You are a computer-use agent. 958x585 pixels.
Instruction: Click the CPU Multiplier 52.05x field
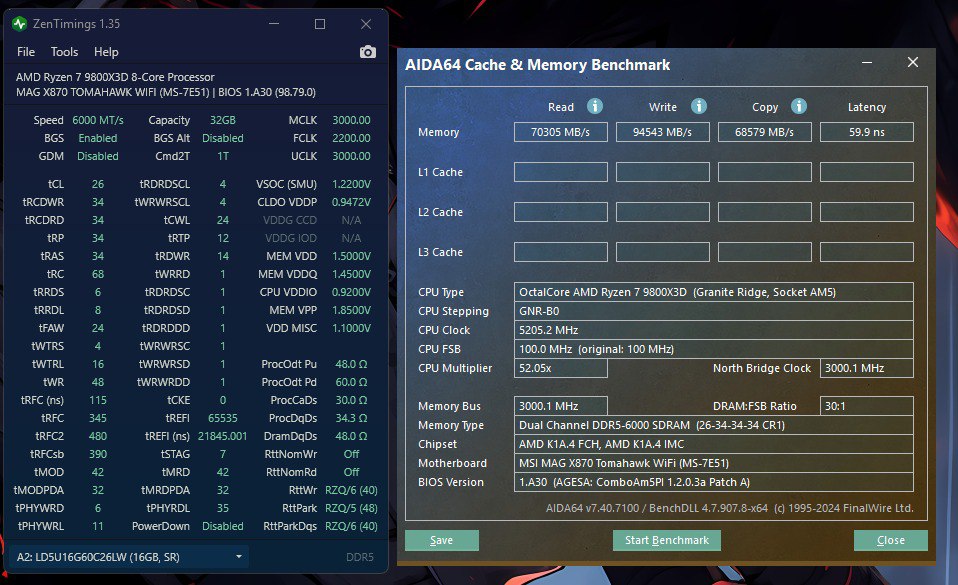tap(560, 368)
